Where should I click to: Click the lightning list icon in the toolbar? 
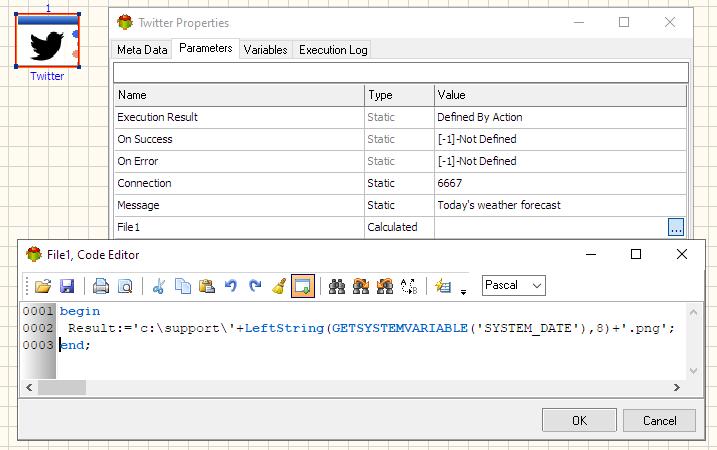click(x=443, y=286)
